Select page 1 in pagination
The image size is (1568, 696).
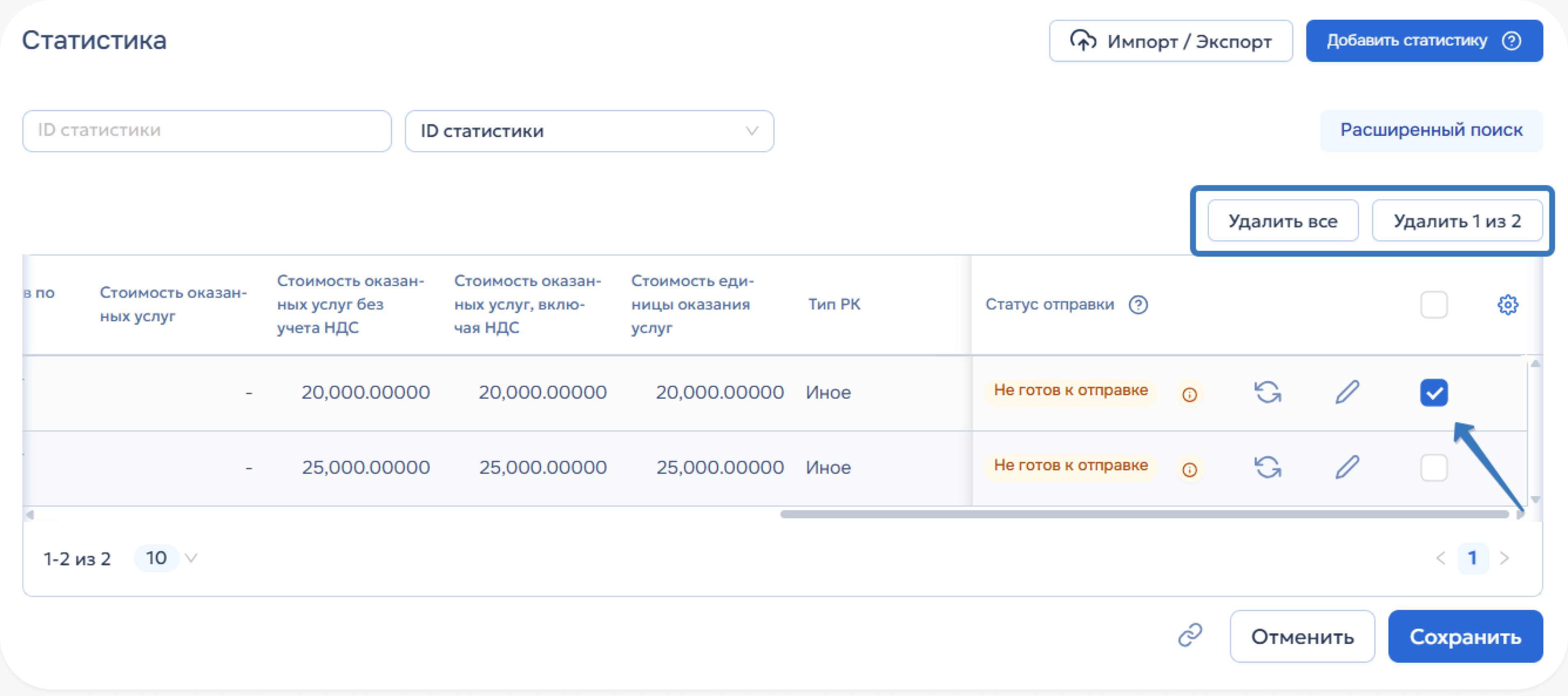[1472, 558]
